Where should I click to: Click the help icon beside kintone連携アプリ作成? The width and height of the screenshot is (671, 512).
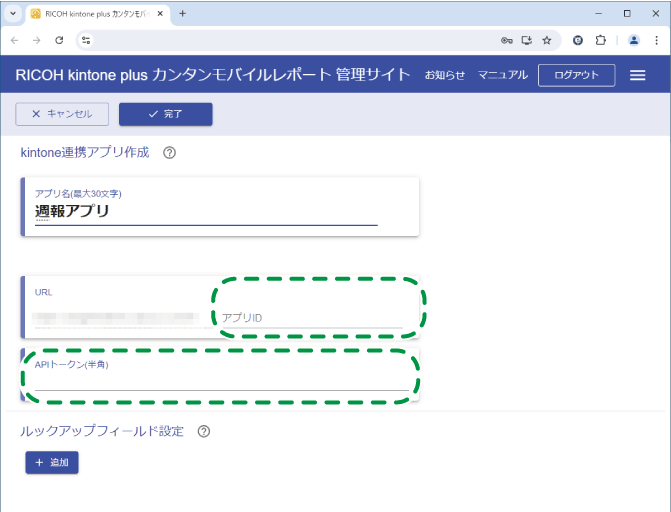point(169,153)
